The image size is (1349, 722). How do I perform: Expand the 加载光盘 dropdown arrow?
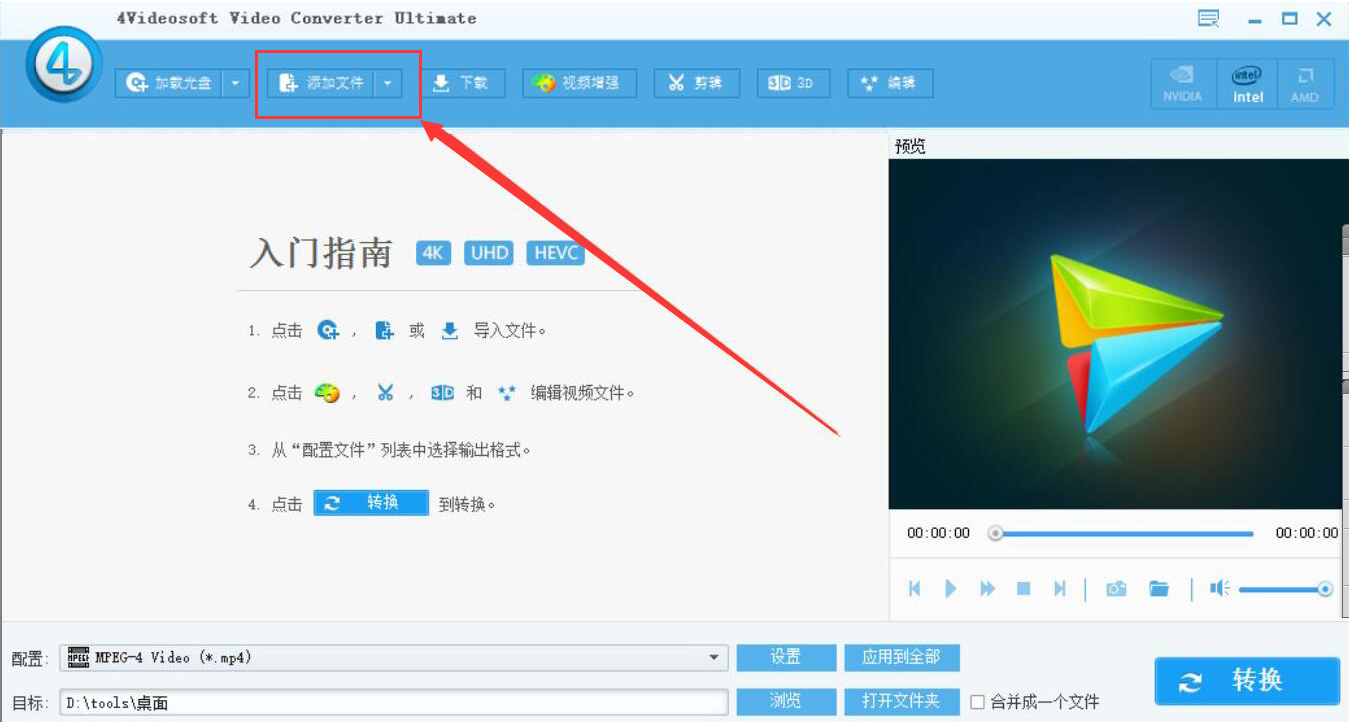pyautogui.click(x=235, y=83)
